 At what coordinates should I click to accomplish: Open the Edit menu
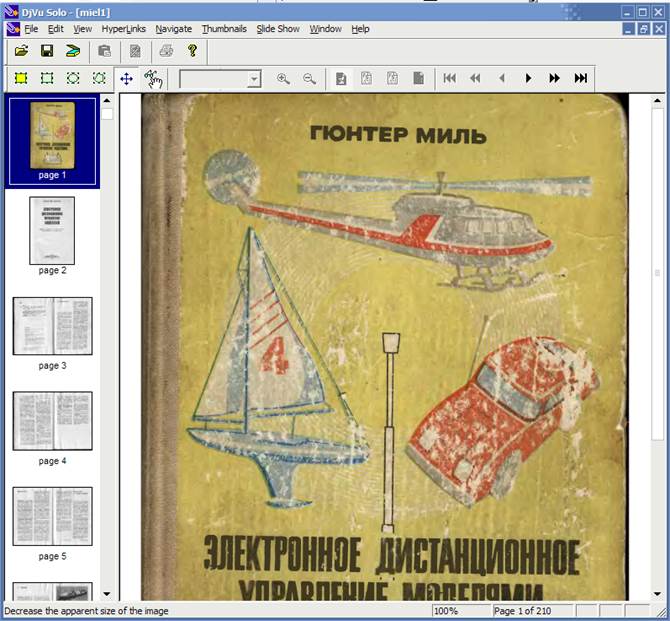pos(56,29)
